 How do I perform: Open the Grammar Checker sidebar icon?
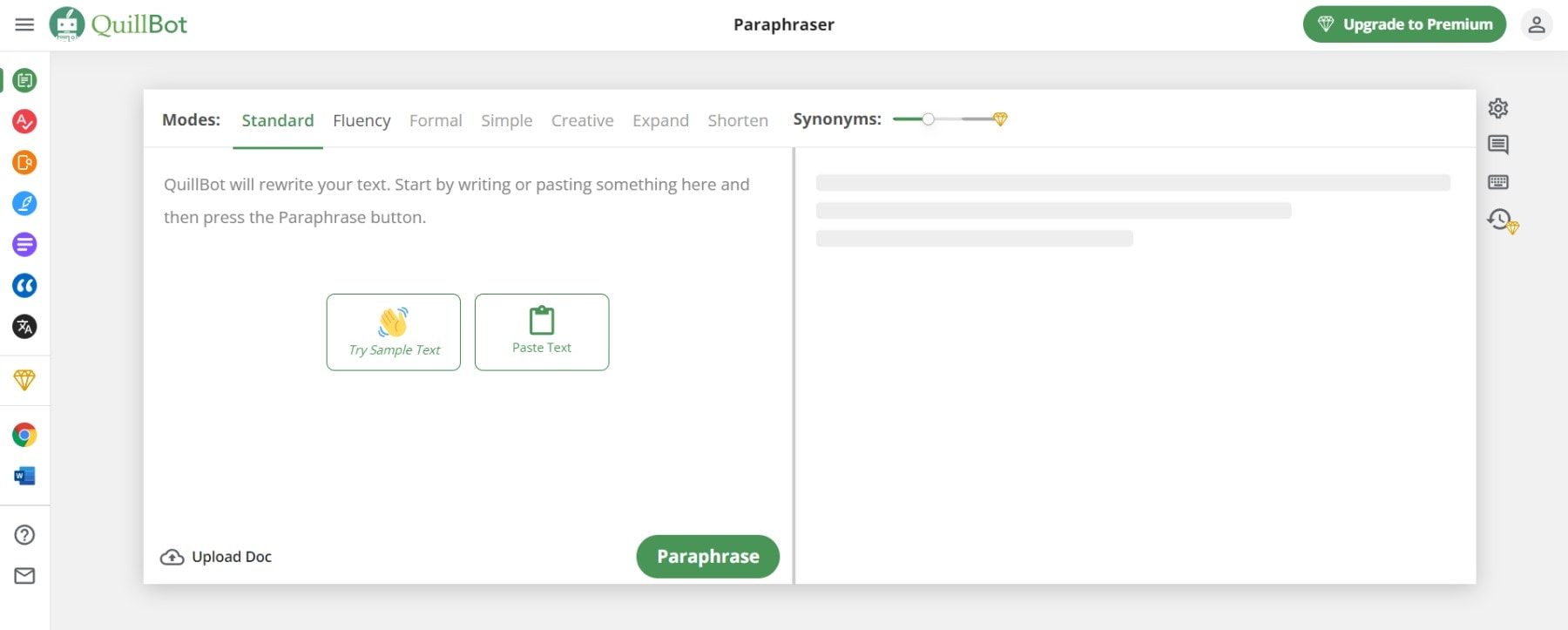tap(24, 121)
